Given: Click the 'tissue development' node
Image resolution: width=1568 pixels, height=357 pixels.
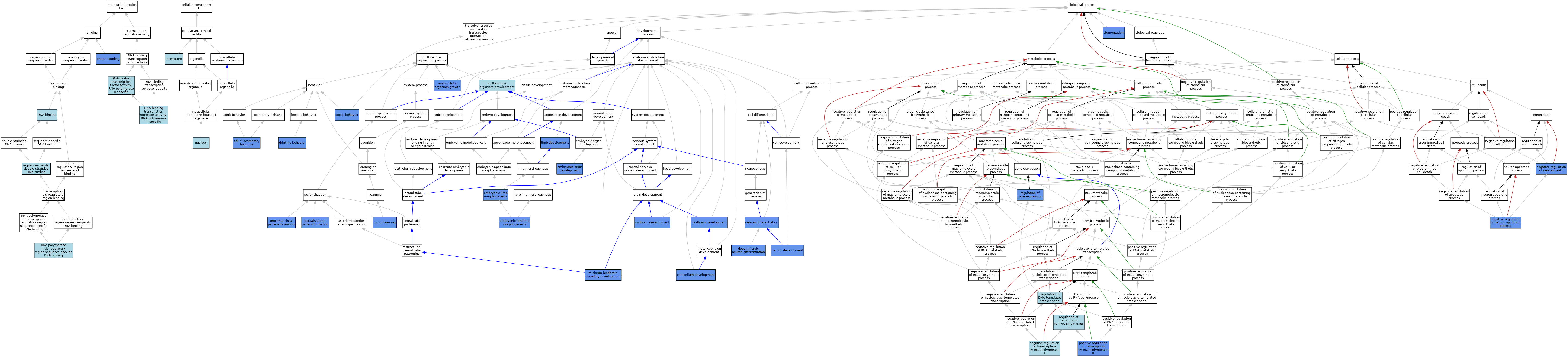Looking at the screenshot, I should pyautogui.click(x=536, y=85).
